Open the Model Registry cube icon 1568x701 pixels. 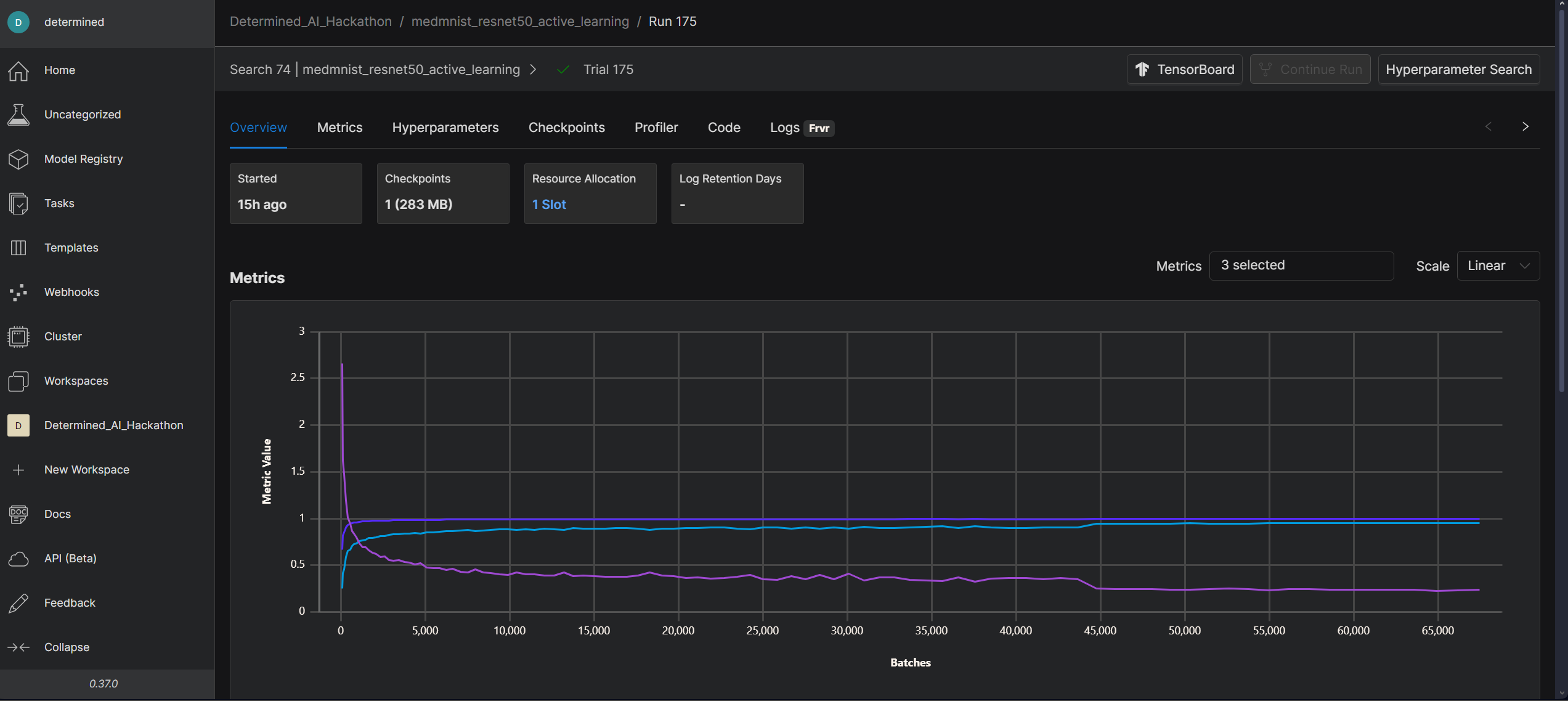18,159
